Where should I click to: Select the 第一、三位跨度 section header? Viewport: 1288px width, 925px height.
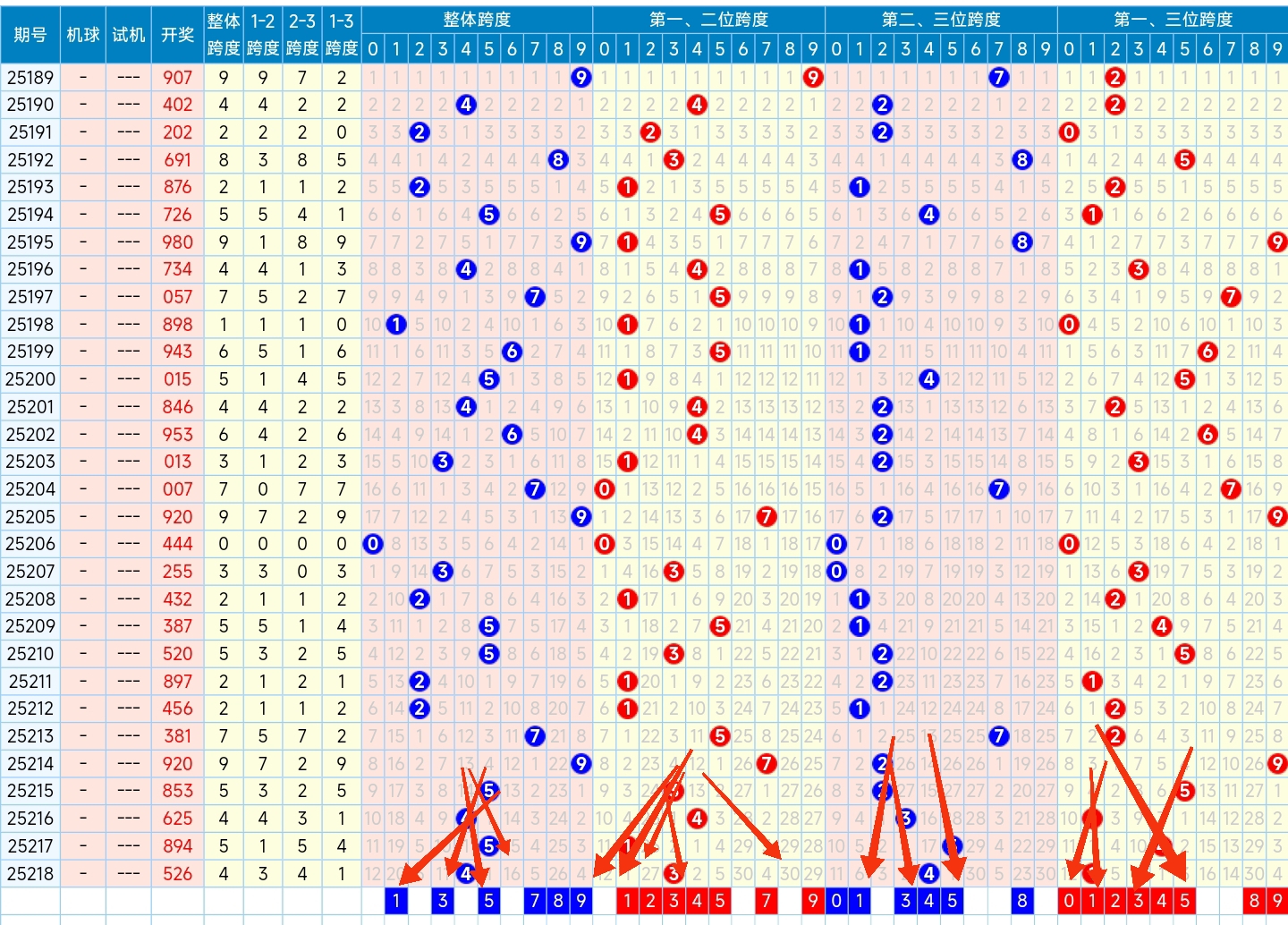click(1173, 19)
